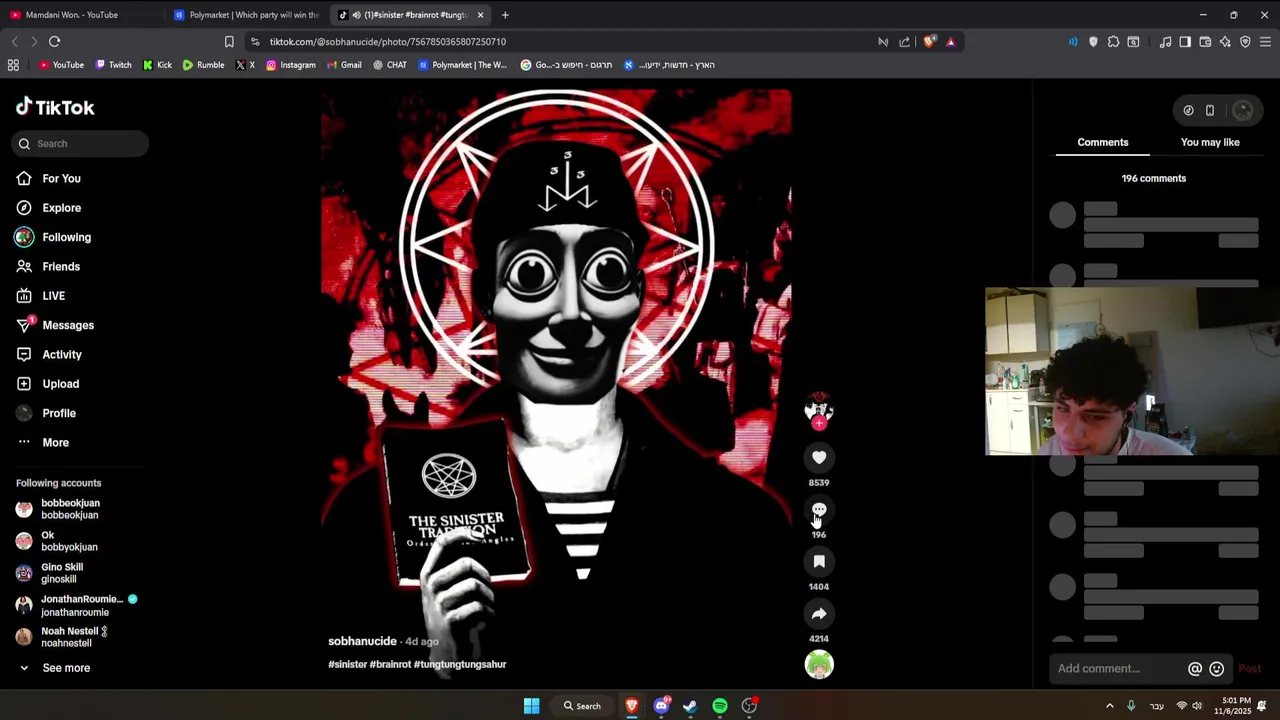Open the Kick bookmark

pyautogui.click(x=157, y=65)
